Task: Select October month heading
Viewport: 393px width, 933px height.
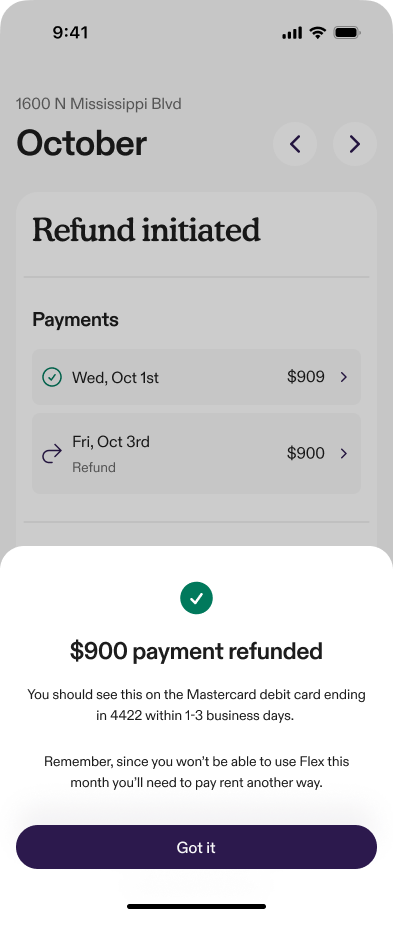Action: tap(81, 143)
